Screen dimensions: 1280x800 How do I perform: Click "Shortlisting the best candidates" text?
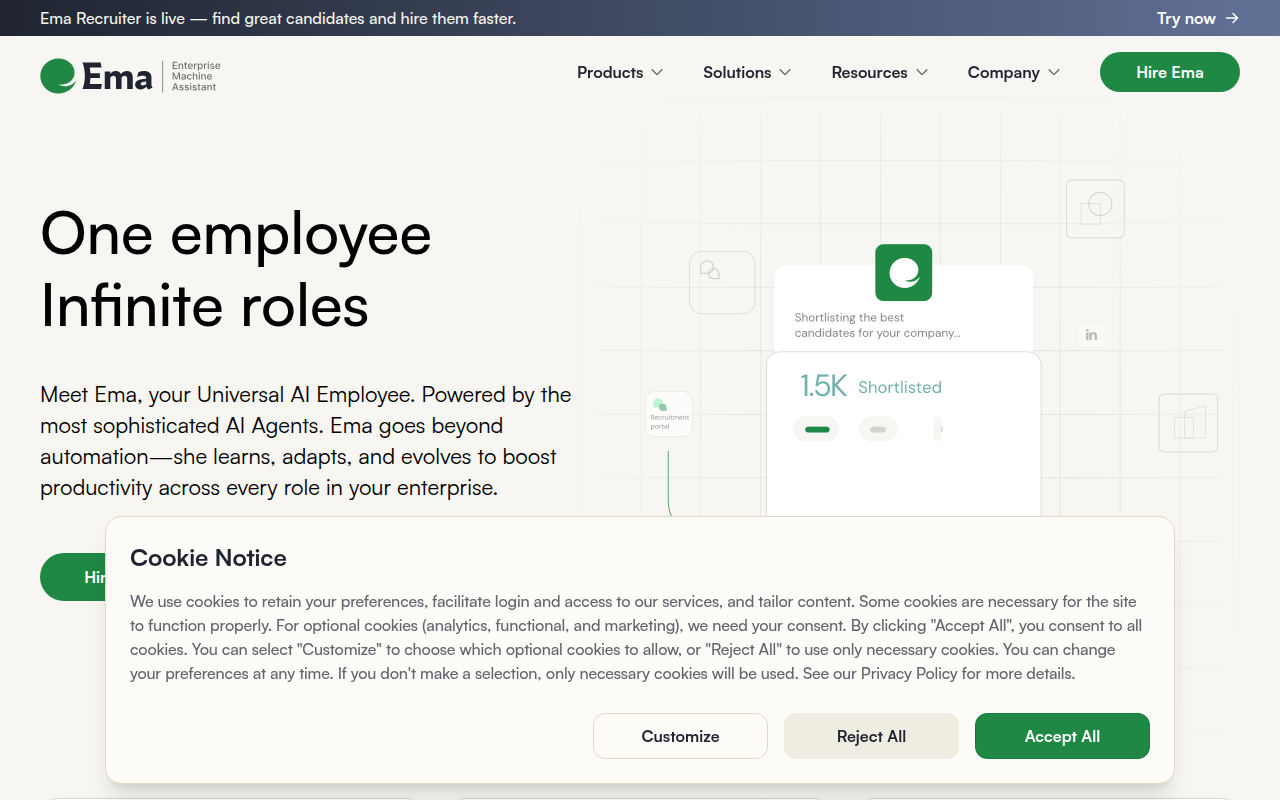[x=877, y=325]
